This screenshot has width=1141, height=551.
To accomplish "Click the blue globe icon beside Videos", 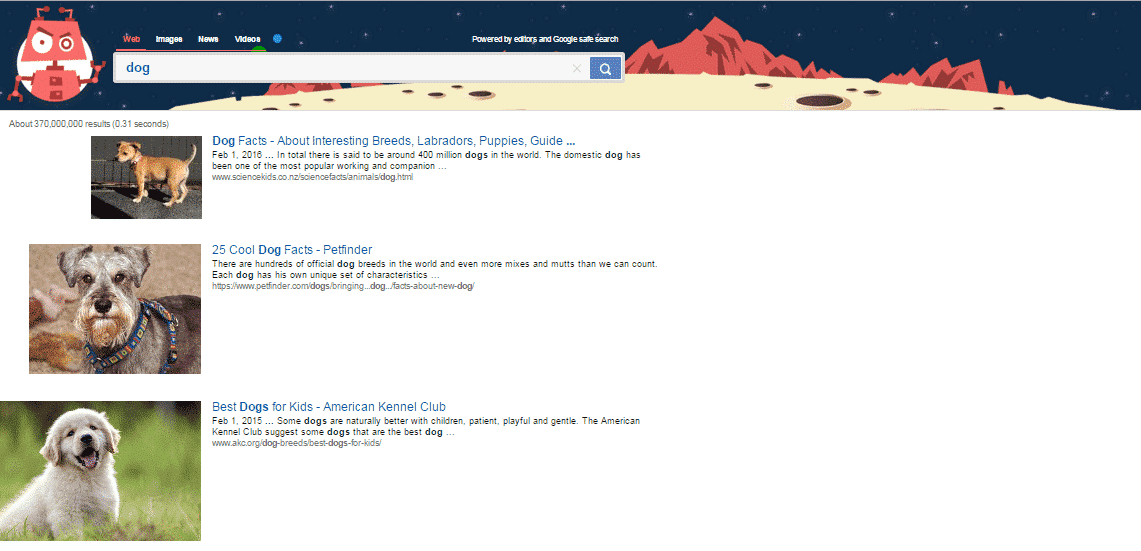I will click(277, 39).
